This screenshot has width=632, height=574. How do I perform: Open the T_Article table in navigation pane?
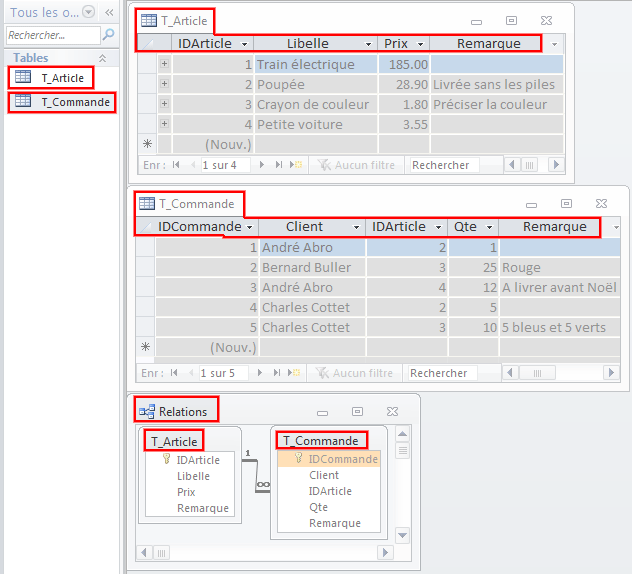pyautogui.click(x=51, y=78)
